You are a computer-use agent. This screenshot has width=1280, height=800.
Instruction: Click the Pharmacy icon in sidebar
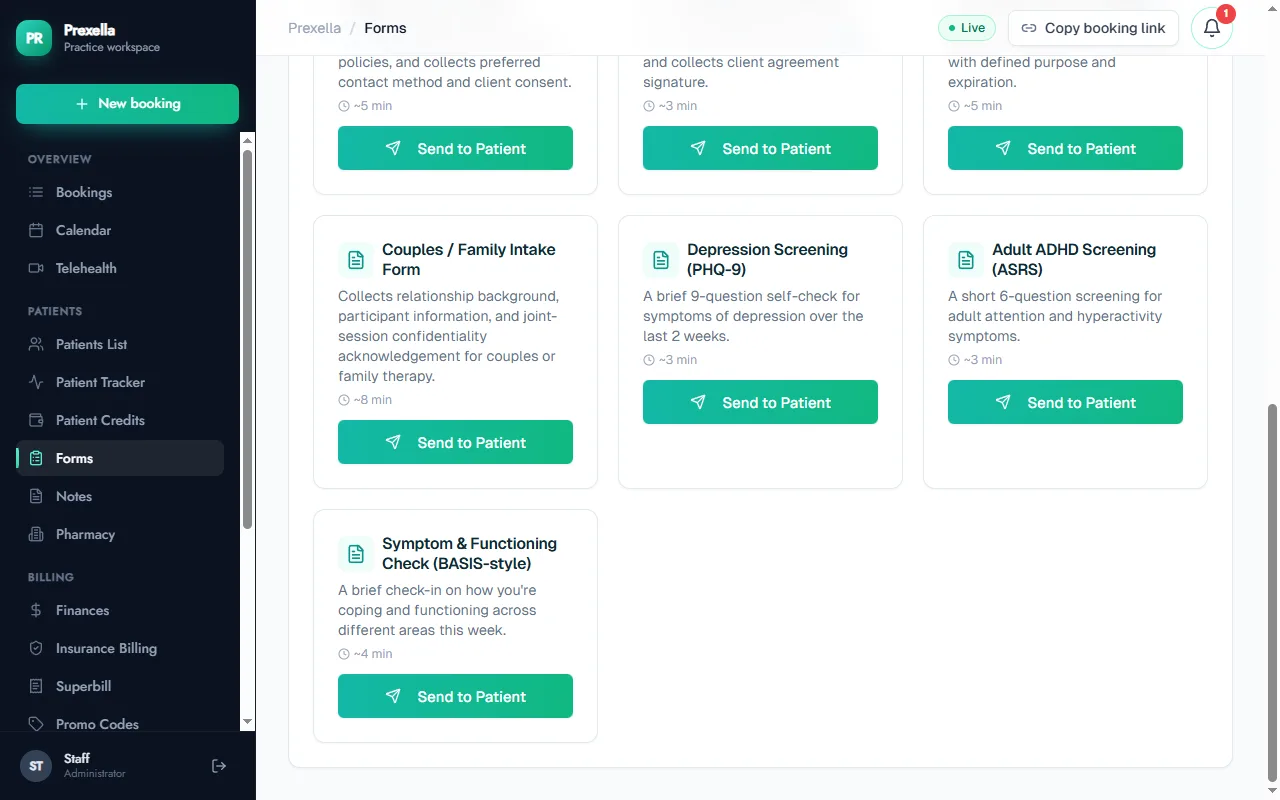pyautogui.click(x=36, y=534)
